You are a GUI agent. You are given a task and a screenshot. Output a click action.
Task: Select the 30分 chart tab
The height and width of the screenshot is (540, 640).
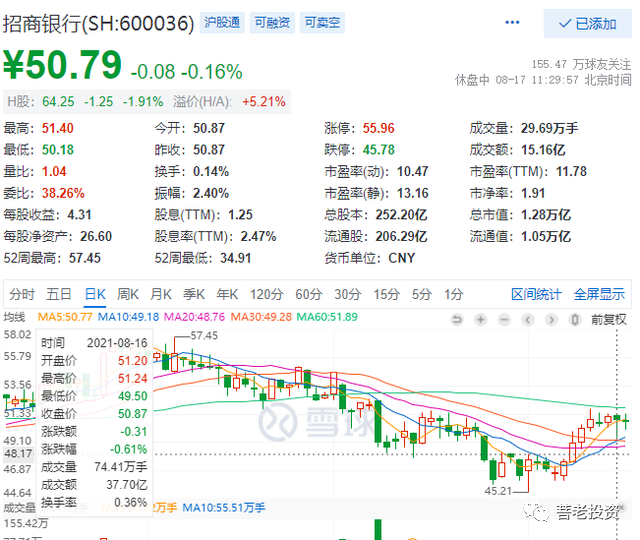click(x=348, y=294)
